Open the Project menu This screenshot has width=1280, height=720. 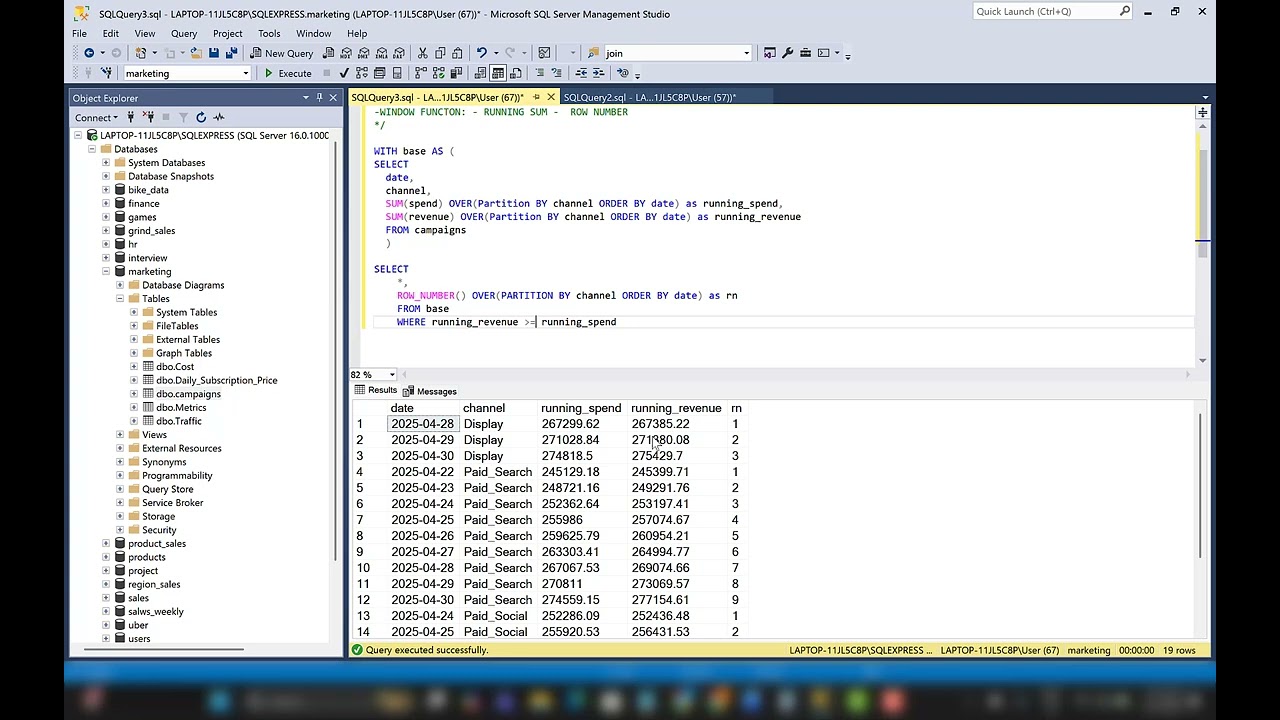point(227,33)
